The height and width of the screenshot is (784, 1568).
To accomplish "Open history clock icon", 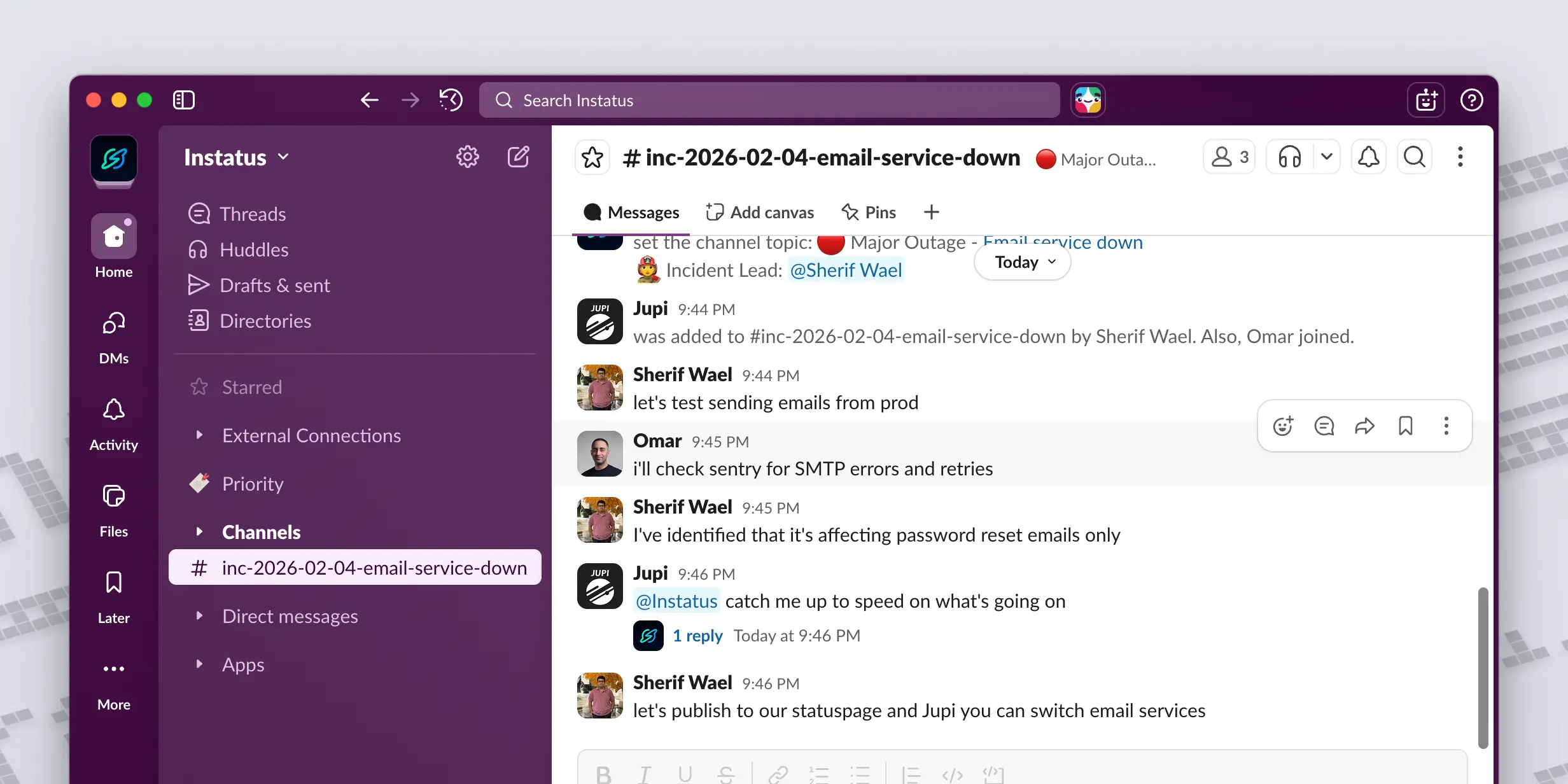I will 451,100.
